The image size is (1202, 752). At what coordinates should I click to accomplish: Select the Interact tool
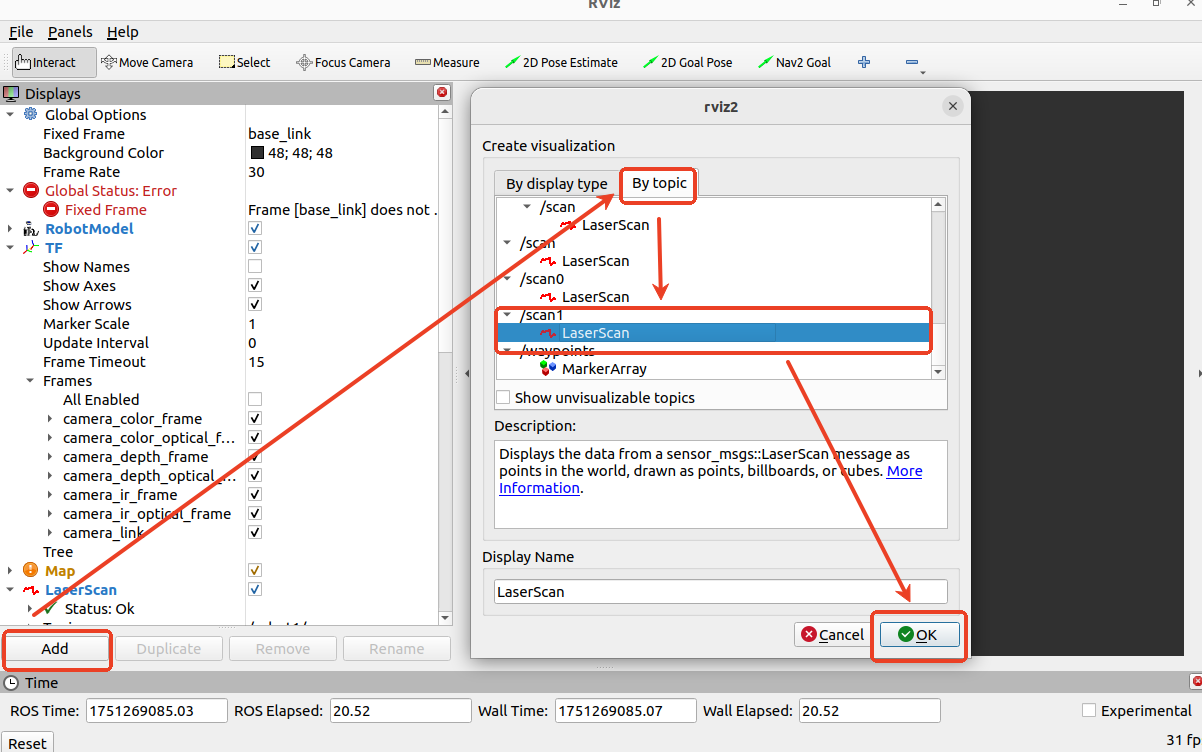(x=54, y=62)
